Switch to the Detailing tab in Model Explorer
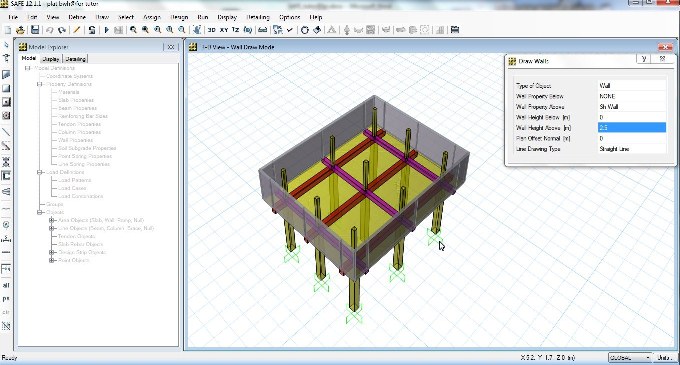 (75, 59)
